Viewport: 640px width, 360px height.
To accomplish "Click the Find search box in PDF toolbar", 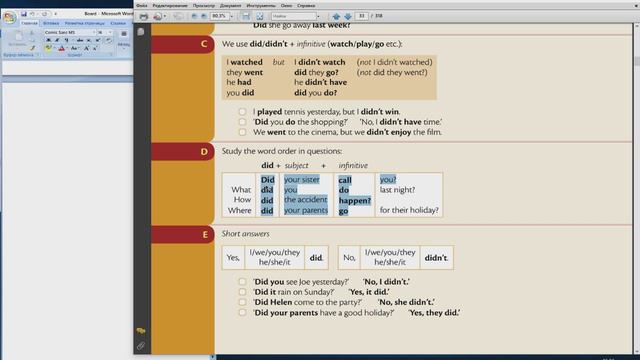I will tap(293, 16).
